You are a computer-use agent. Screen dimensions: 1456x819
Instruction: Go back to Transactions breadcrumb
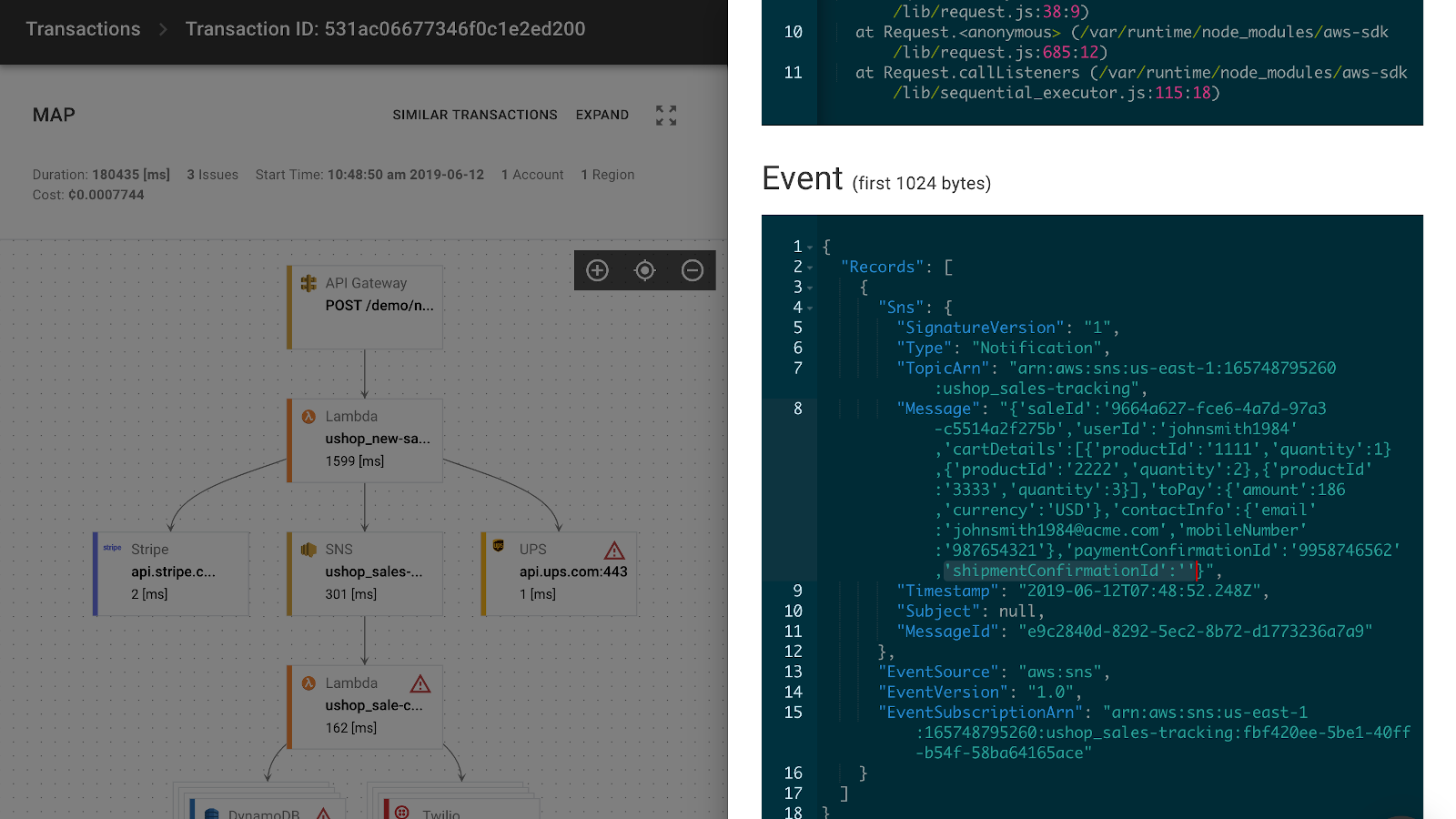[x=83, y=29]
